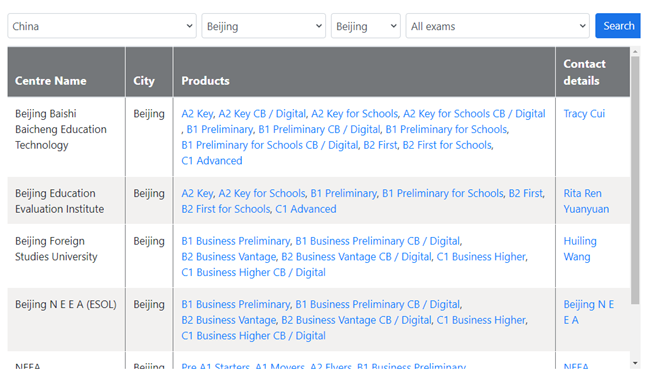Viewport: 650px width, 387px height.
Task: Click the Centre Name column header
Action: [66, 72]
